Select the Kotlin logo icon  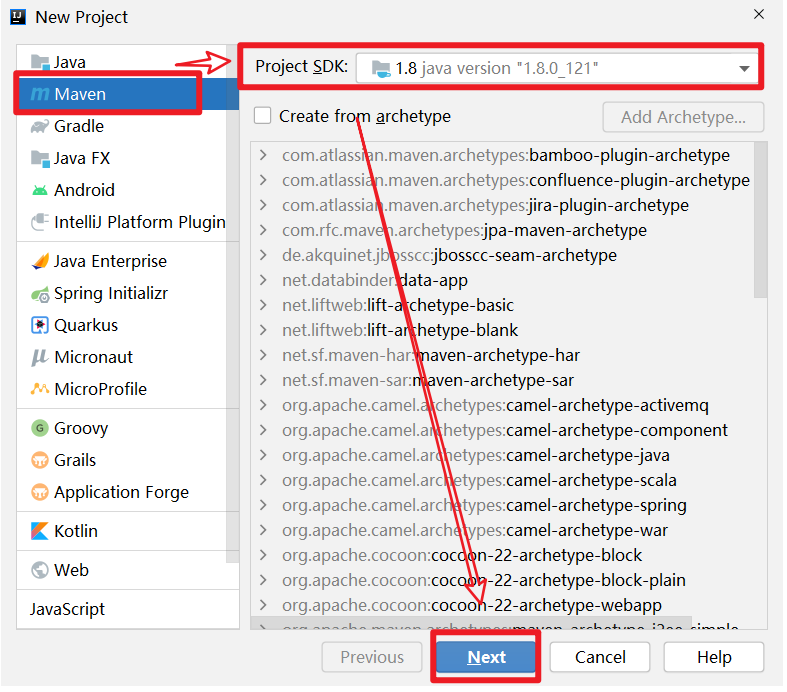click(x=40, y=531)
